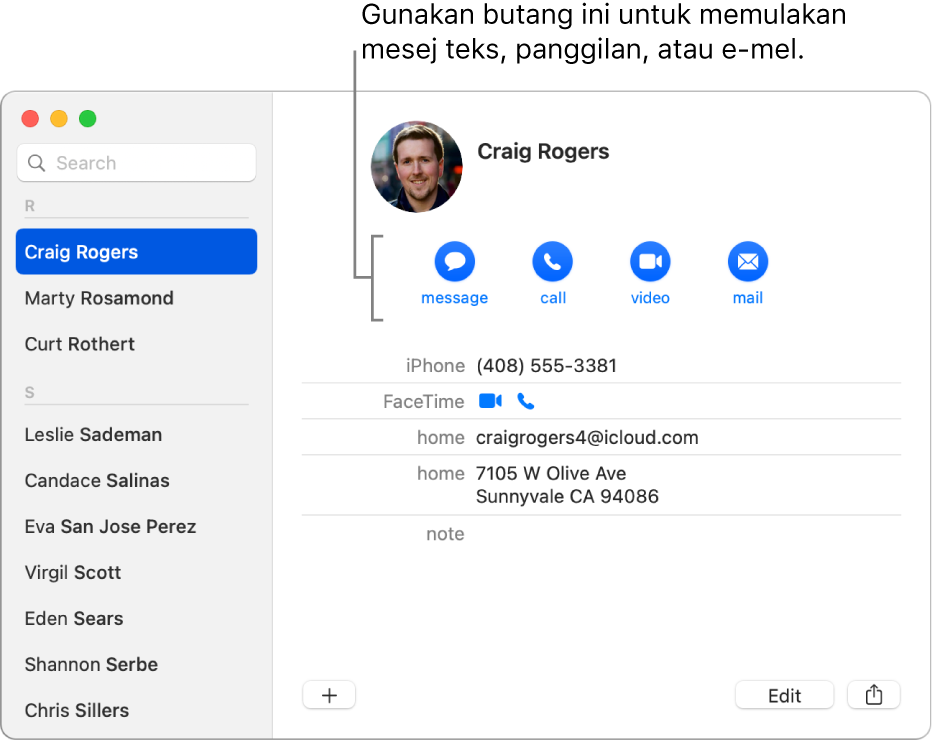934x742 pixels.
Task: Click the phone number (408) 555-3381
Action: [546, 365]
